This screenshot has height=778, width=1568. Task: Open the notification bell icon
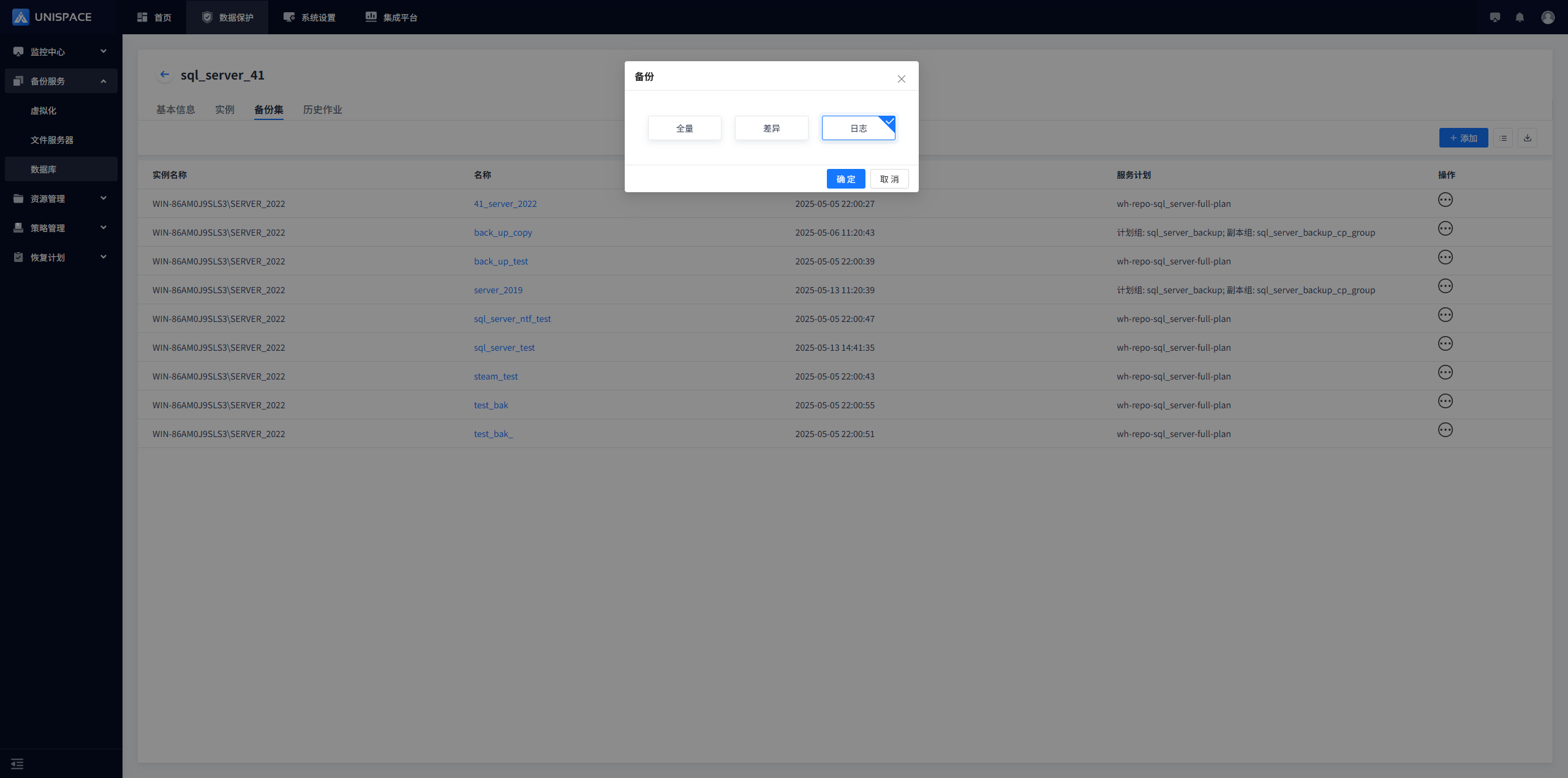pos(1520,17)
